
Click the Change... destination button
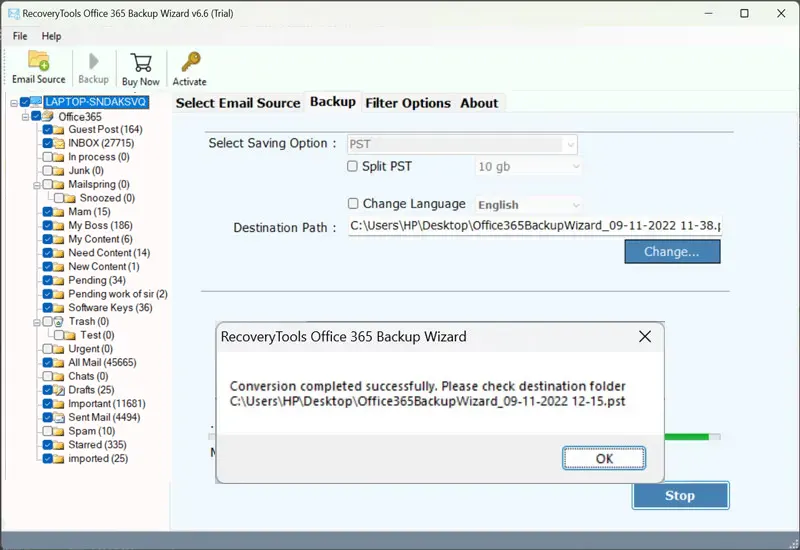(x=672, y=252)
